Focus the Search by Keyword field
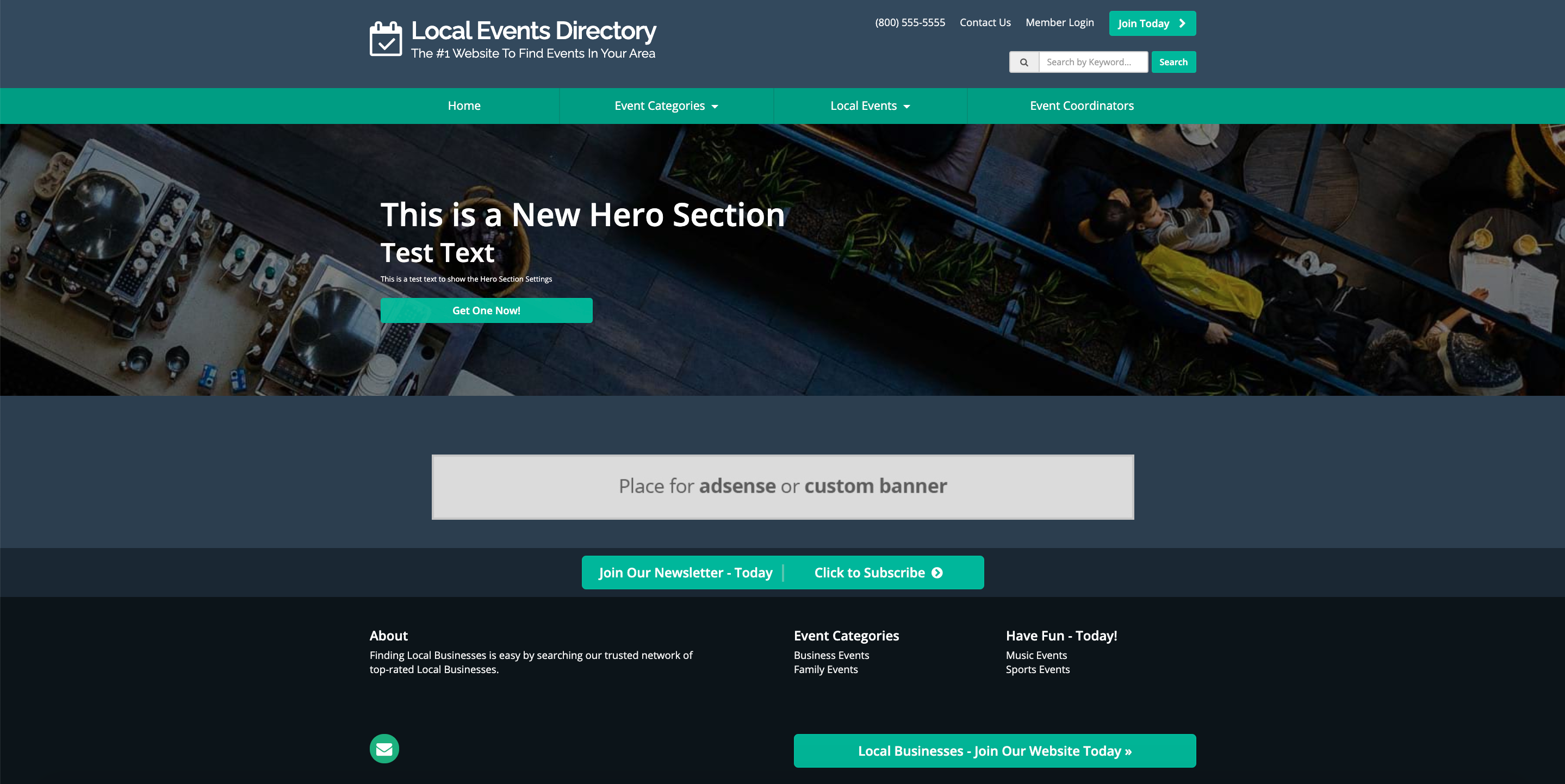 tap(1092, 62)
